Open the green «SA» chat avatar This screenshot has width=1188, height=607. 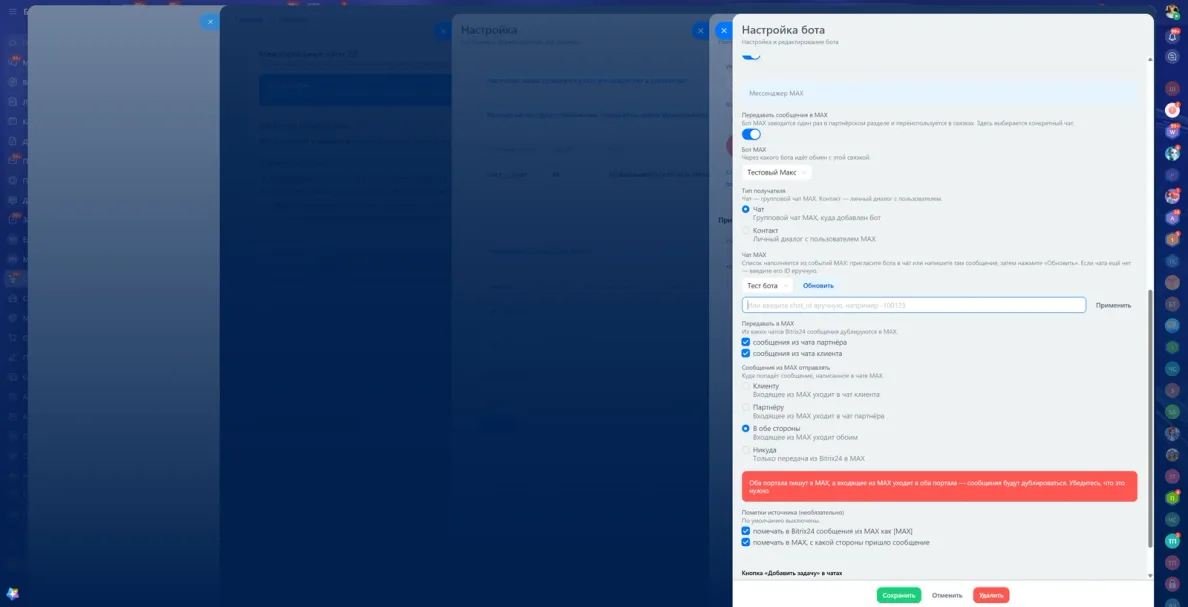pos(1172,412)
